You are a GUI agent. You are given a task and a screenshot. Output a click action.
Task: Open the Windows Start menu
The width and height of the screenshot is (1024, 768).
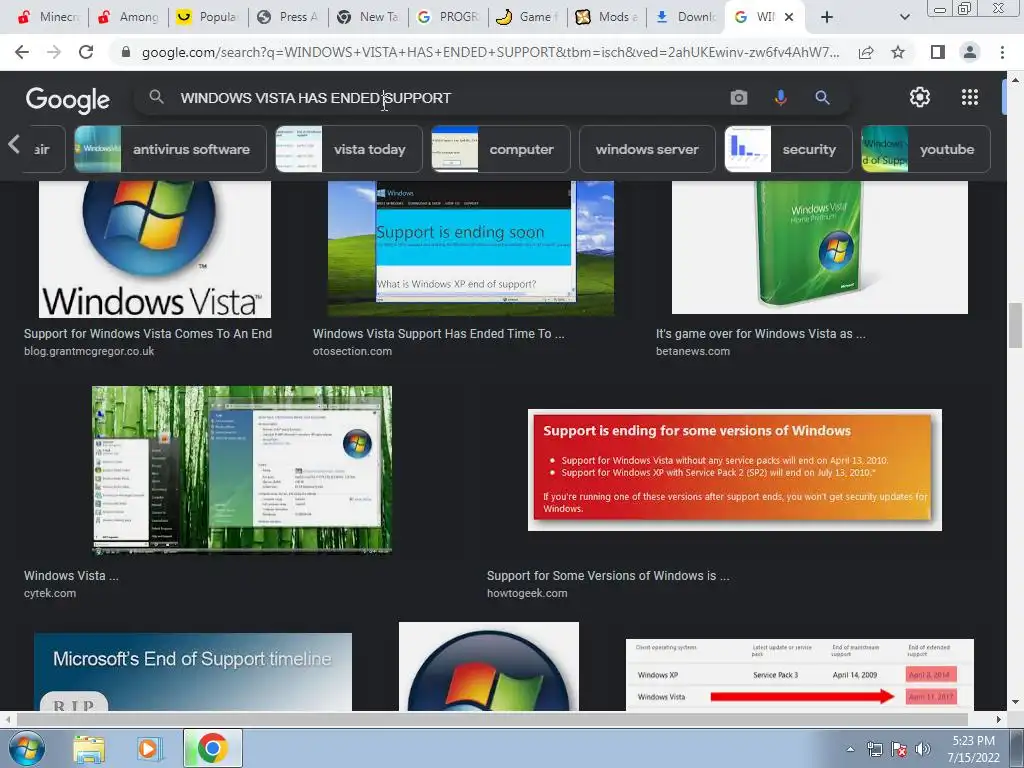point(27,748)
